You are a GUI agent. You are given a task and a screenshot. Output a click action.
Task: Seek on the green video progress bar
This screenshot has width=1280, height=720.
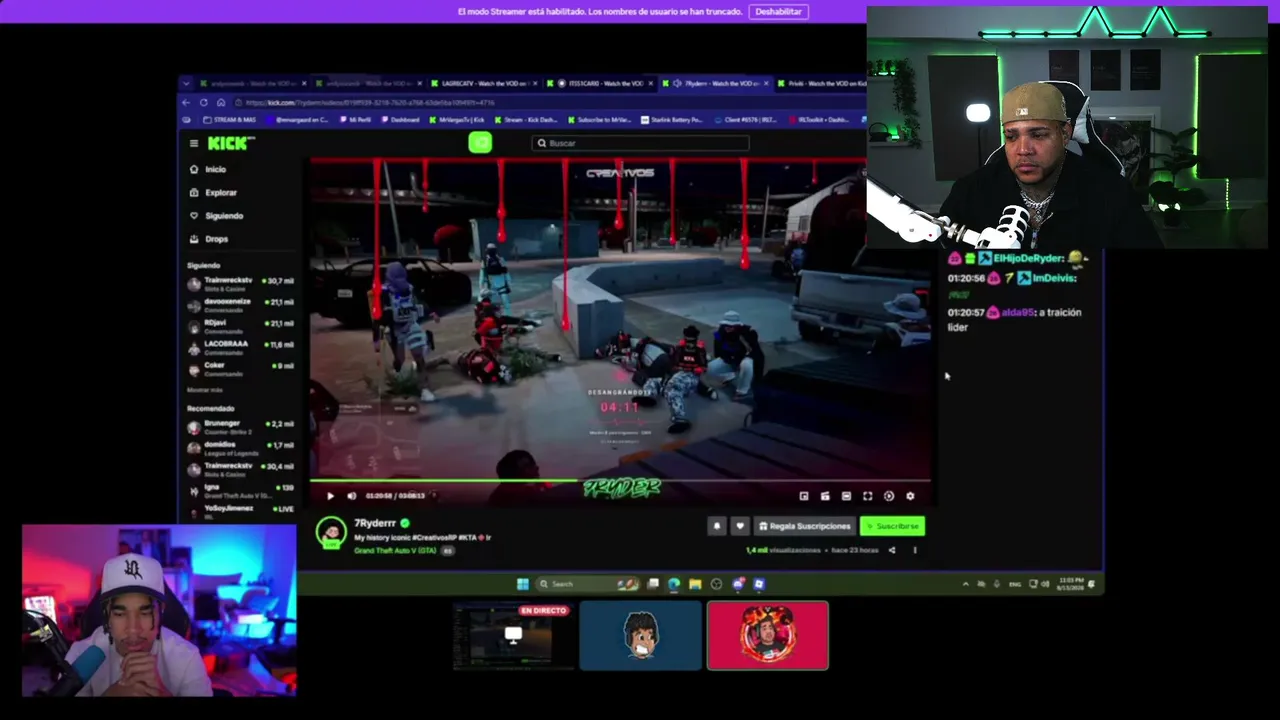click(620, 481)
